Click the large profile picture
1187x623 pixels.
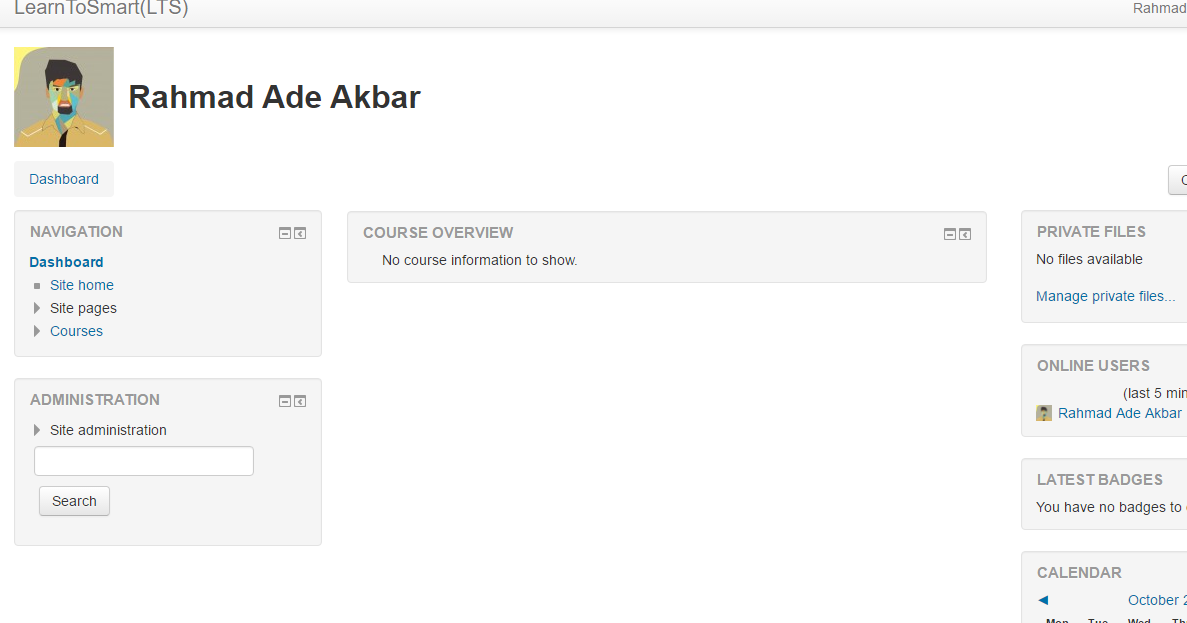tap(64, 97)
